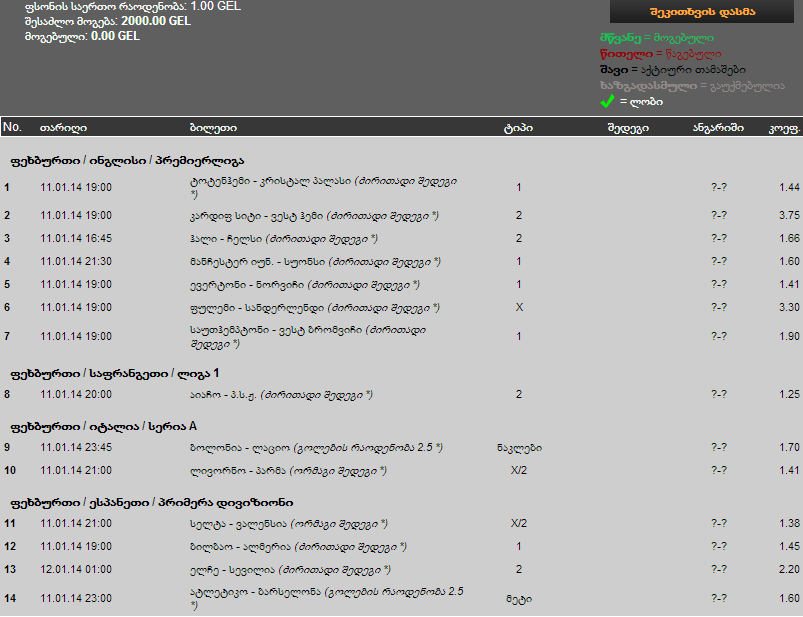Image resolution: width=803 pixels, height=617 pixels.
Task: Click bet type 'X' in Fulham row
Action: tap(519, 307)
